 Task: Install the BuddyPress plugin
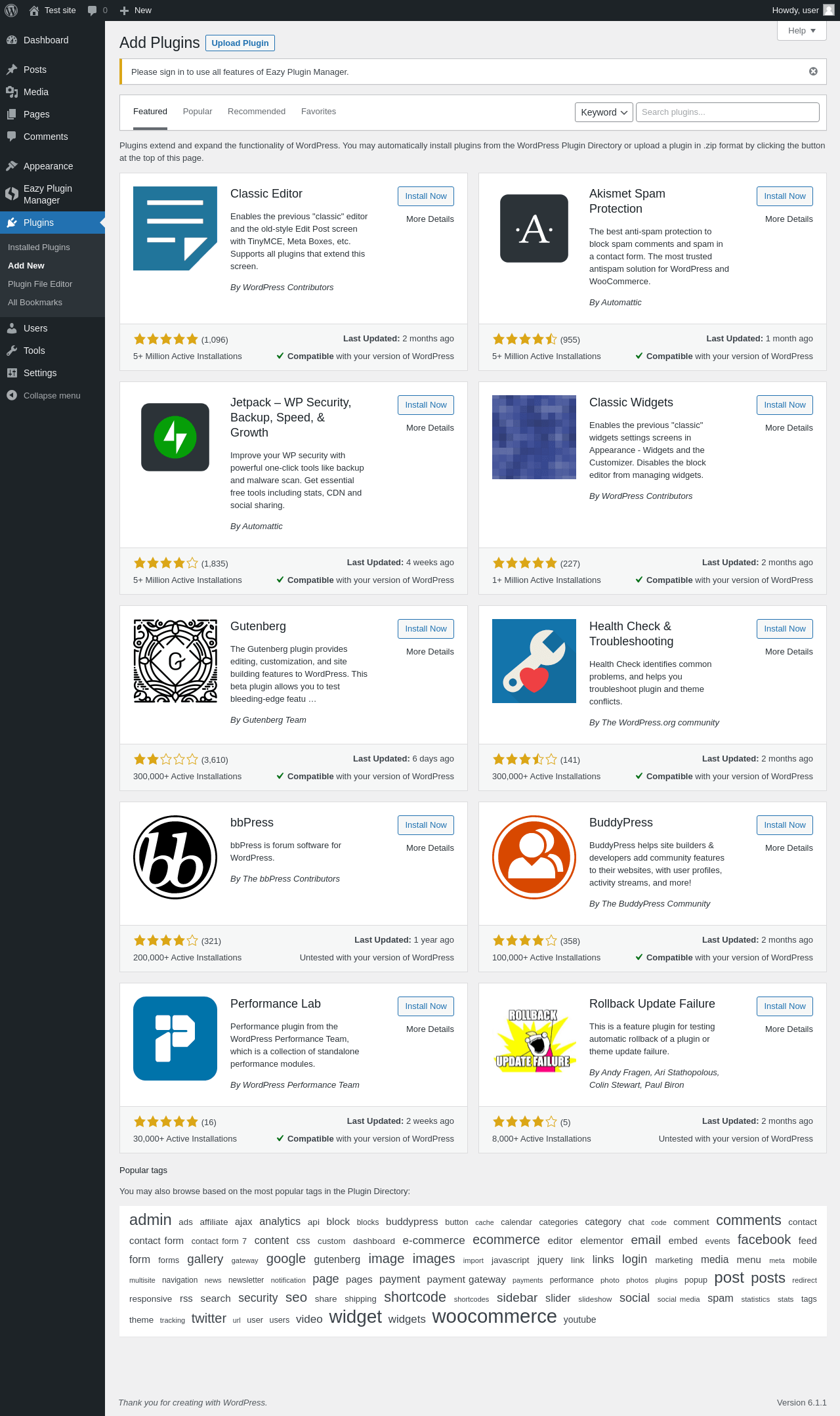[x=785, y=825]
